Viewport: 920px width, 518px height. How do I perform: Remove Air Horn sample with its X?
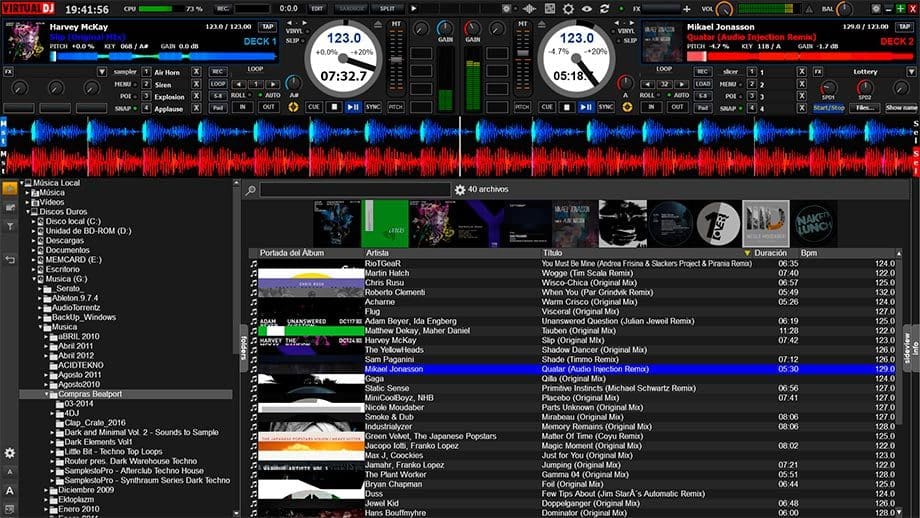point(197,72)
